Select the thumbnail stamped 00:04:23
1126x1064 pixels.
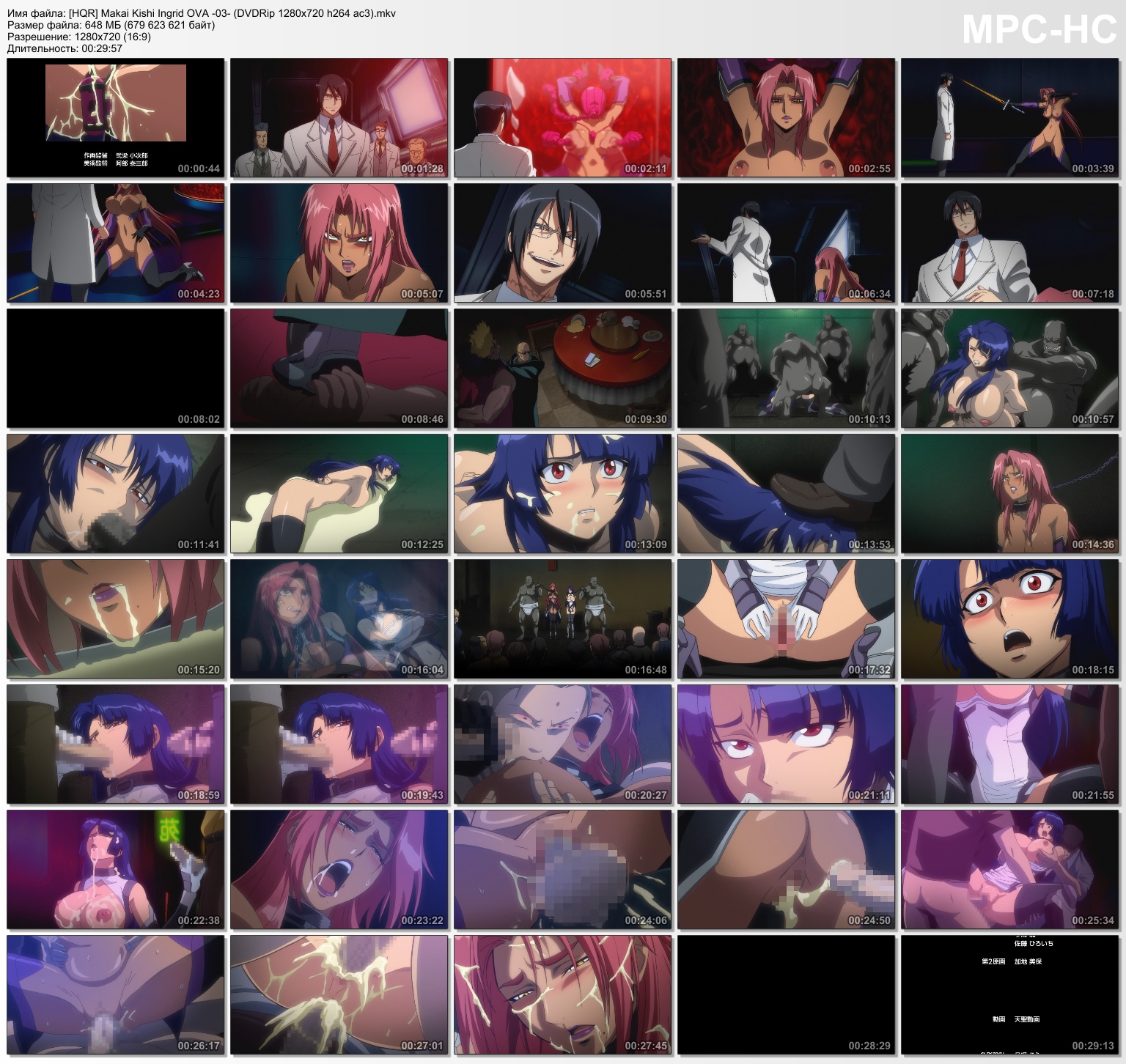click(x=116, y=243)
